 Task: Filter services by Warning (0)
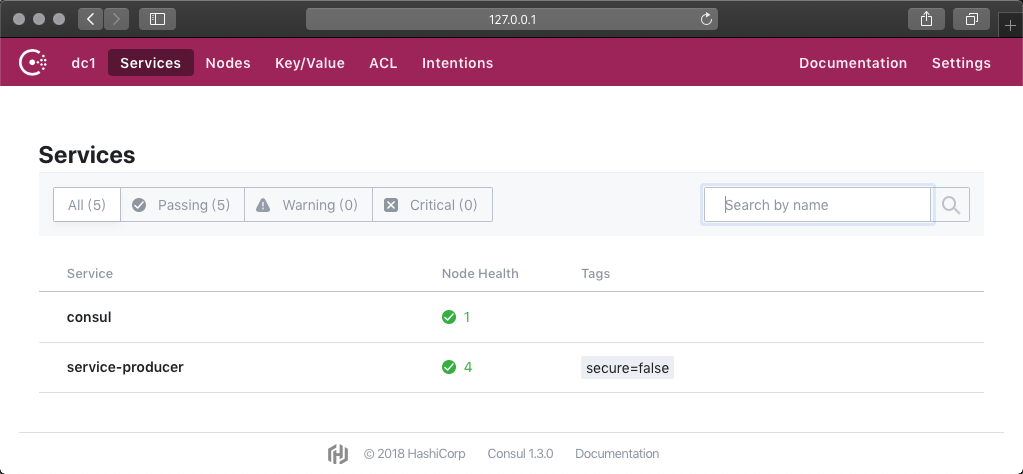pos(308,205)
